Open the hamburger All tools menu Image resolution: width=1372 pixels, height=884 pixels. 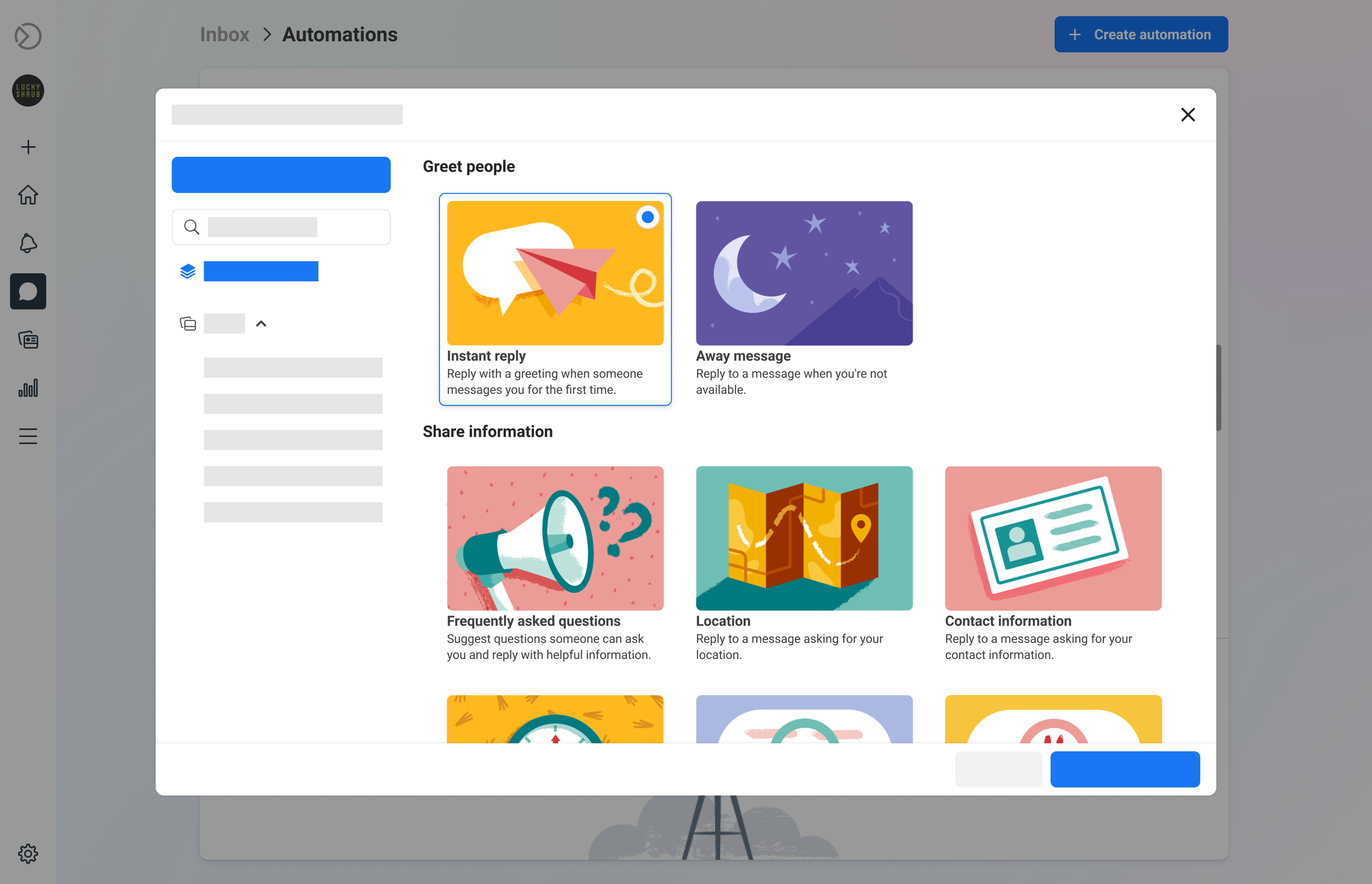click(x=27, y=436)
